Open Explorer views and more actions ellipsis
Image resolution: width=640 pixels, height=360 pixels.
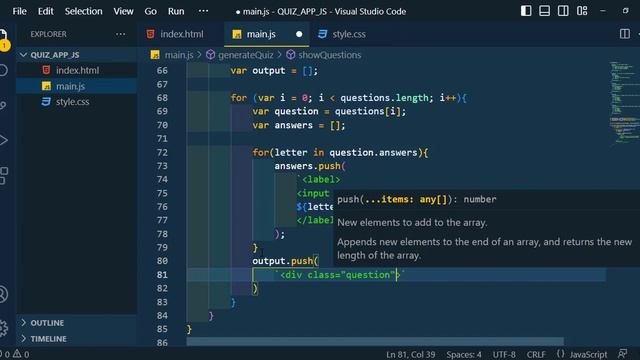[x=121, y=34]
